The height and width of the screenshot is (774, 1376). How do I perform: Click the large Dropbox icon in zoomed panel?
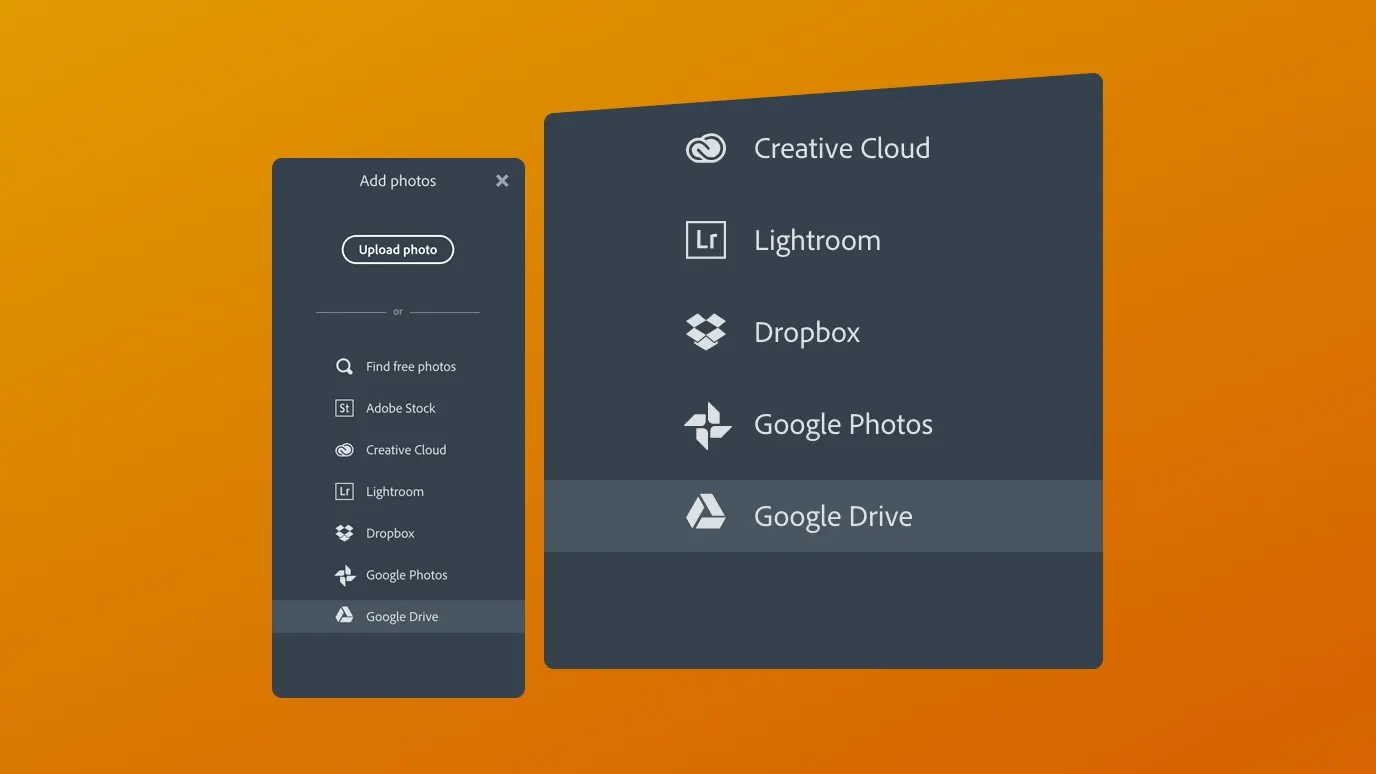pos(706,332)
